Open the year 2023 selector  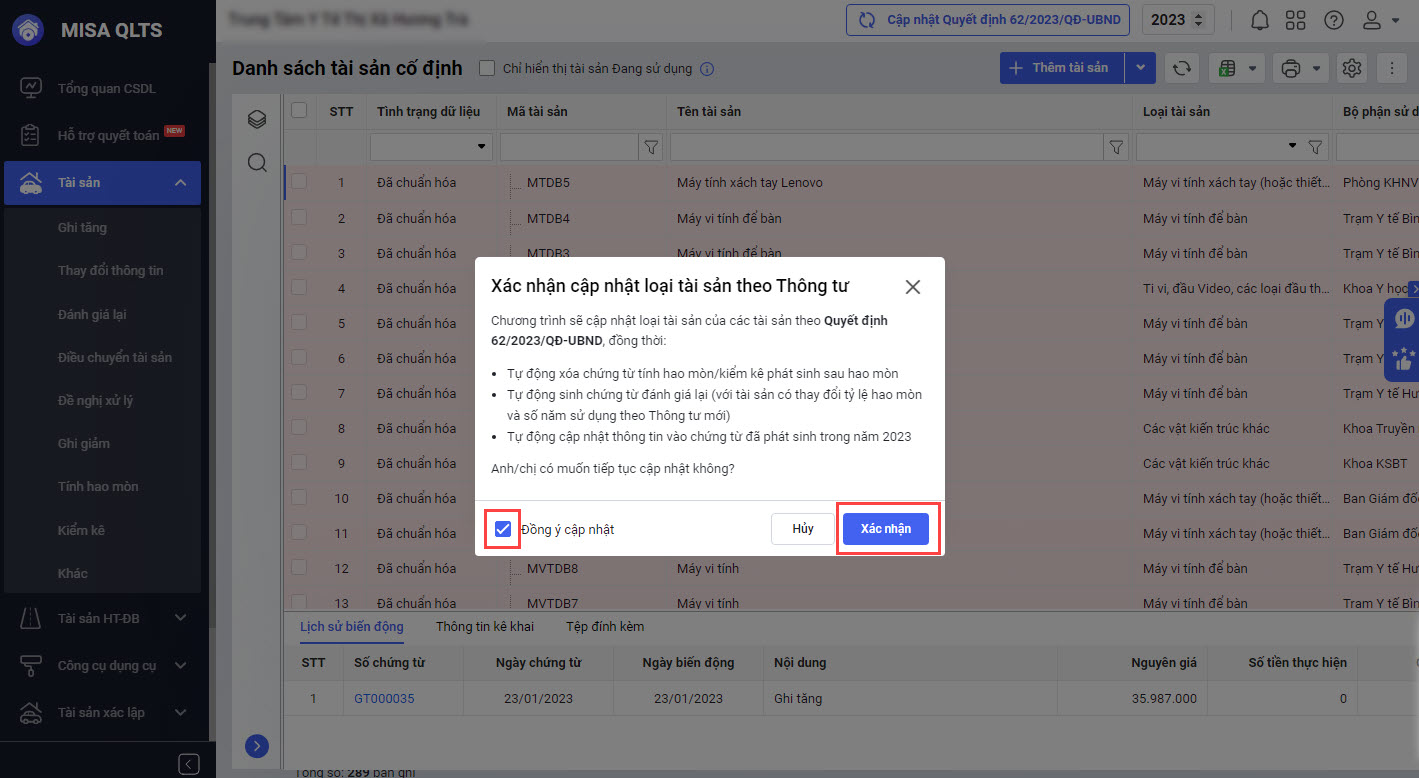point(1178,20)
